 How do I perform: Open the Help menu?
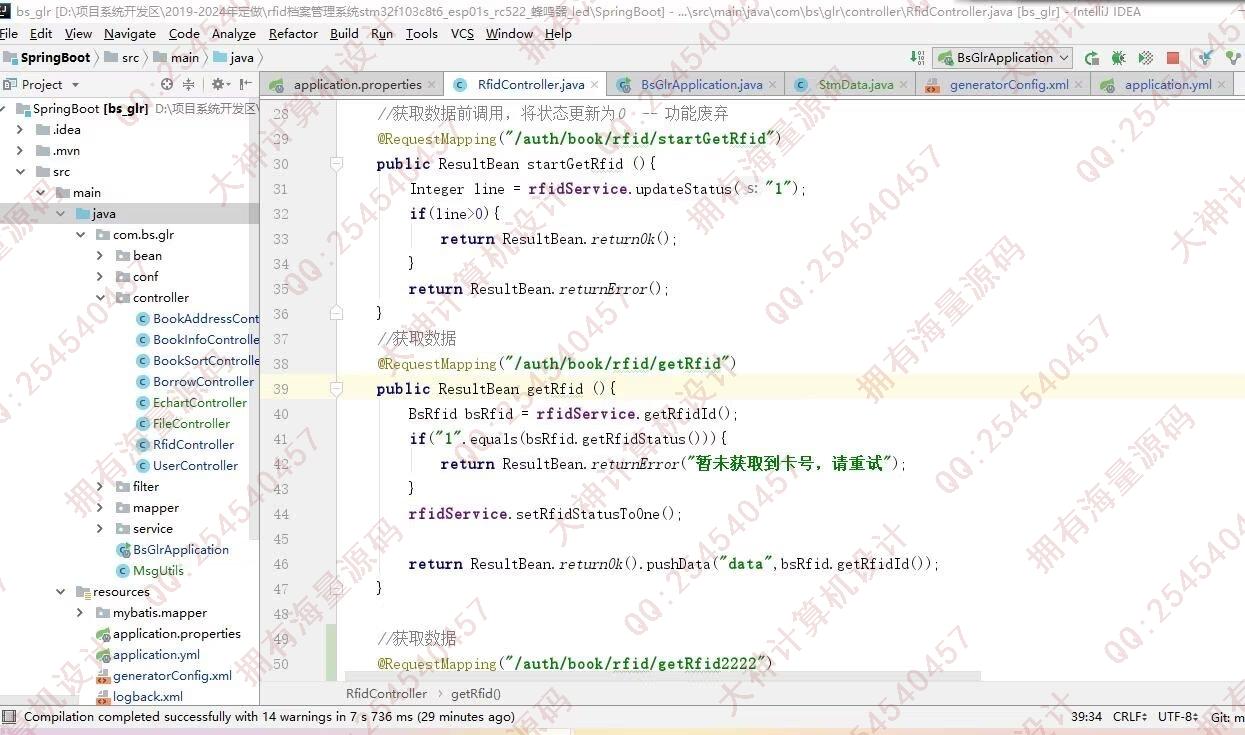coord(558,33)
